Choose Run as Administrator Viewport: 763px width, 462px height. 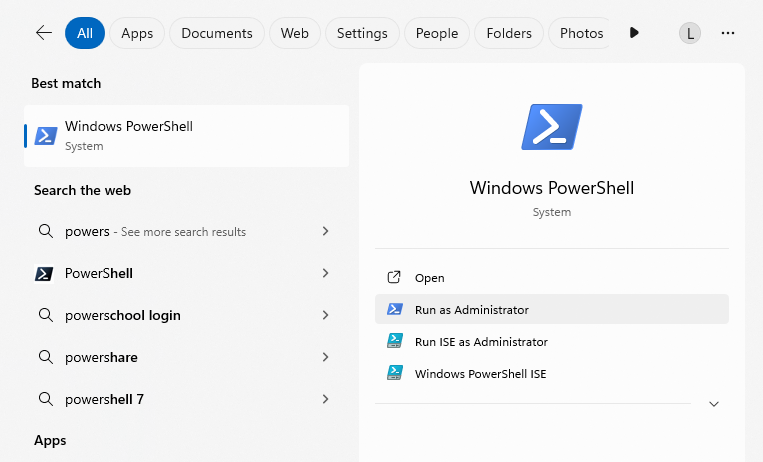(552, 309)
